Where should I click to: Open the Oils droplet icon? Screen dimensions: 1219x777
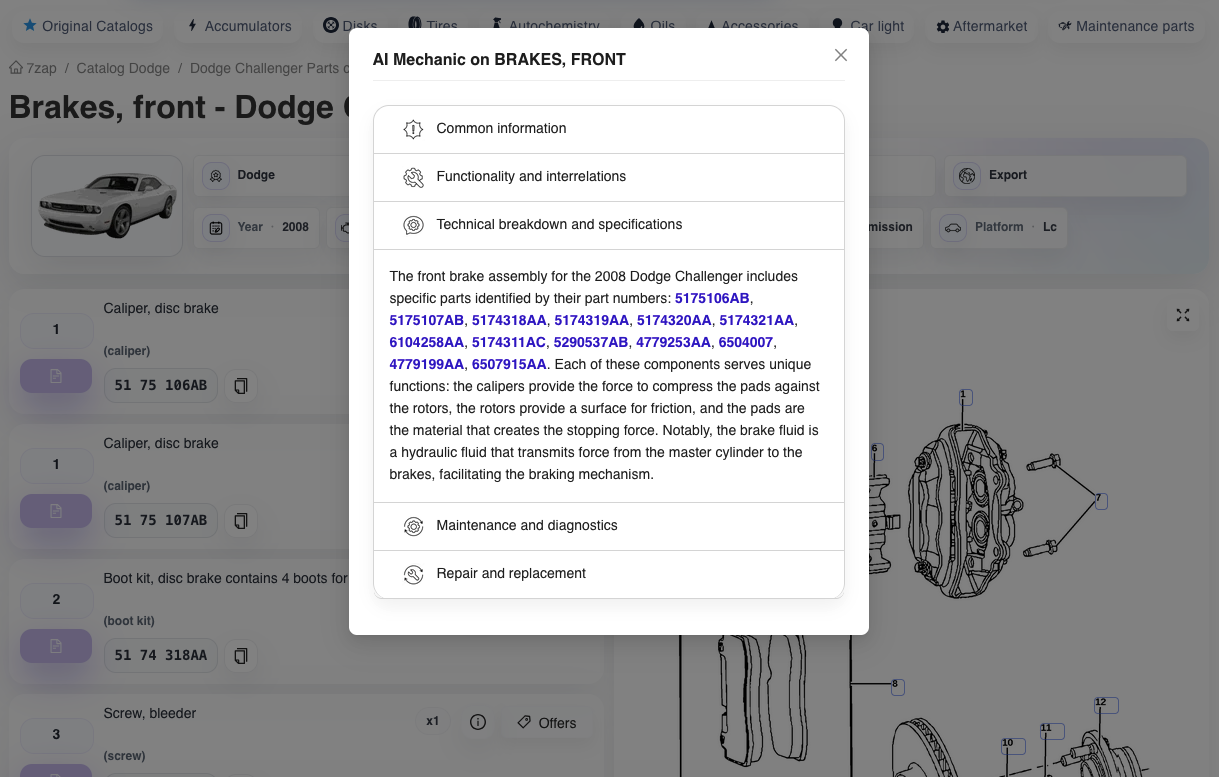tap(639, 26)
